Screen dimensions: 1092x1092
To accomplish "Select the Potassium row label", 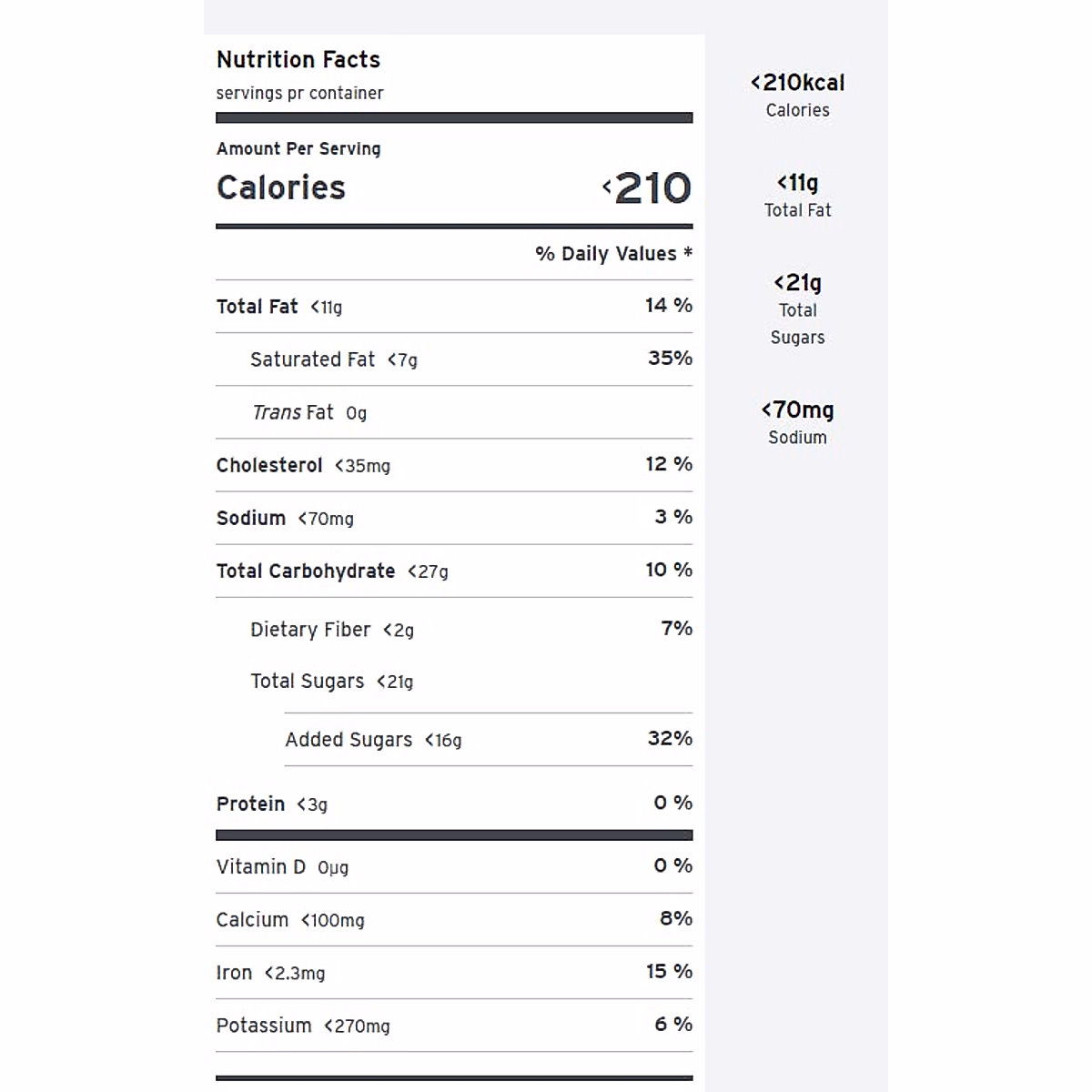I will [264, 1026].
